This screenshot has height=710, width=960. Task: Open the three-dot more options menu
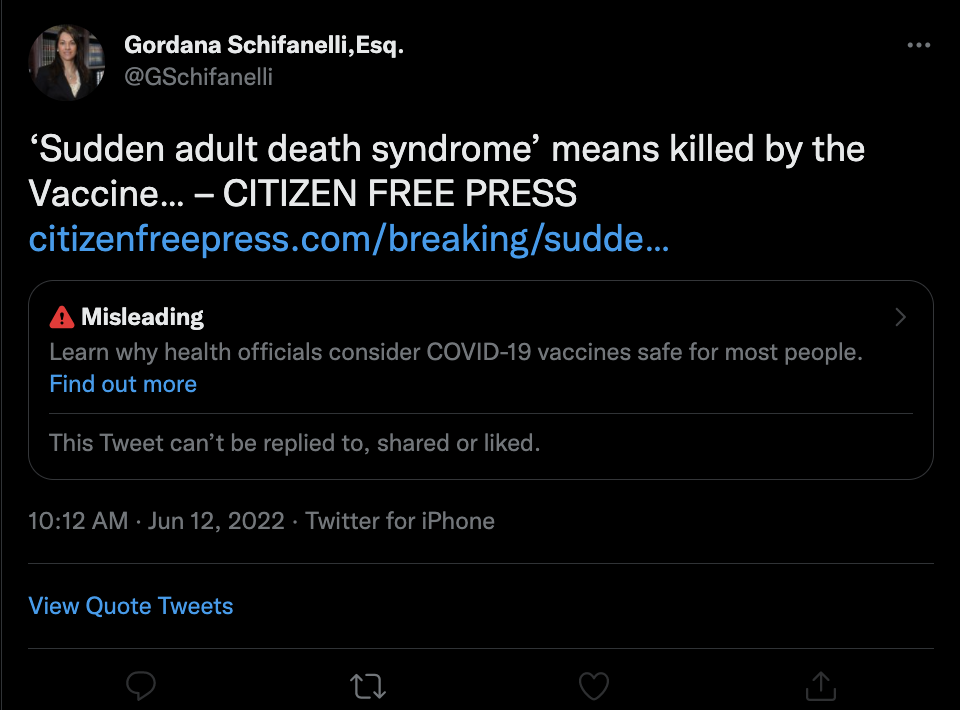pos(918,46)
